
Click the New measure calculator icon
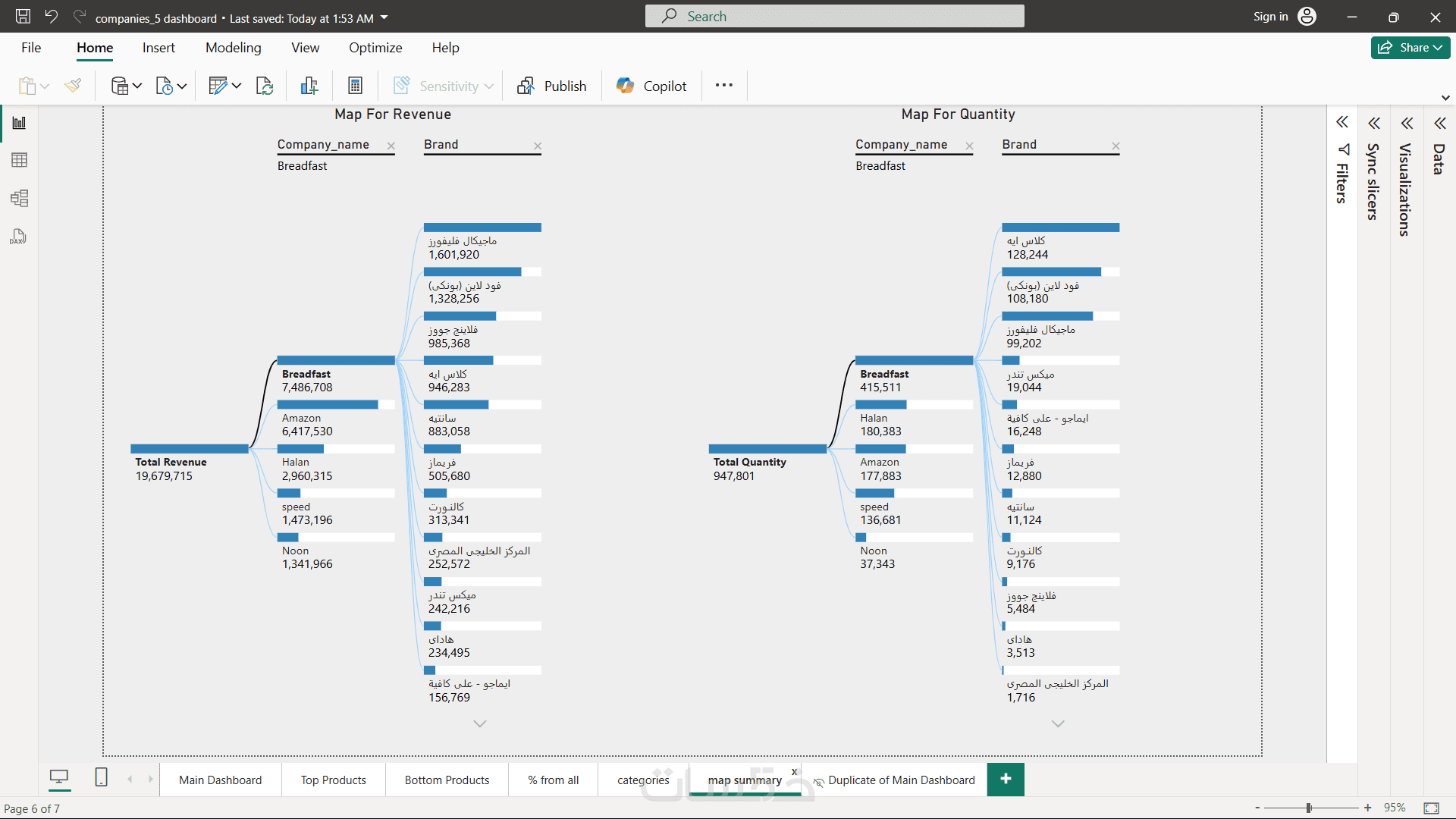point(355,86)
